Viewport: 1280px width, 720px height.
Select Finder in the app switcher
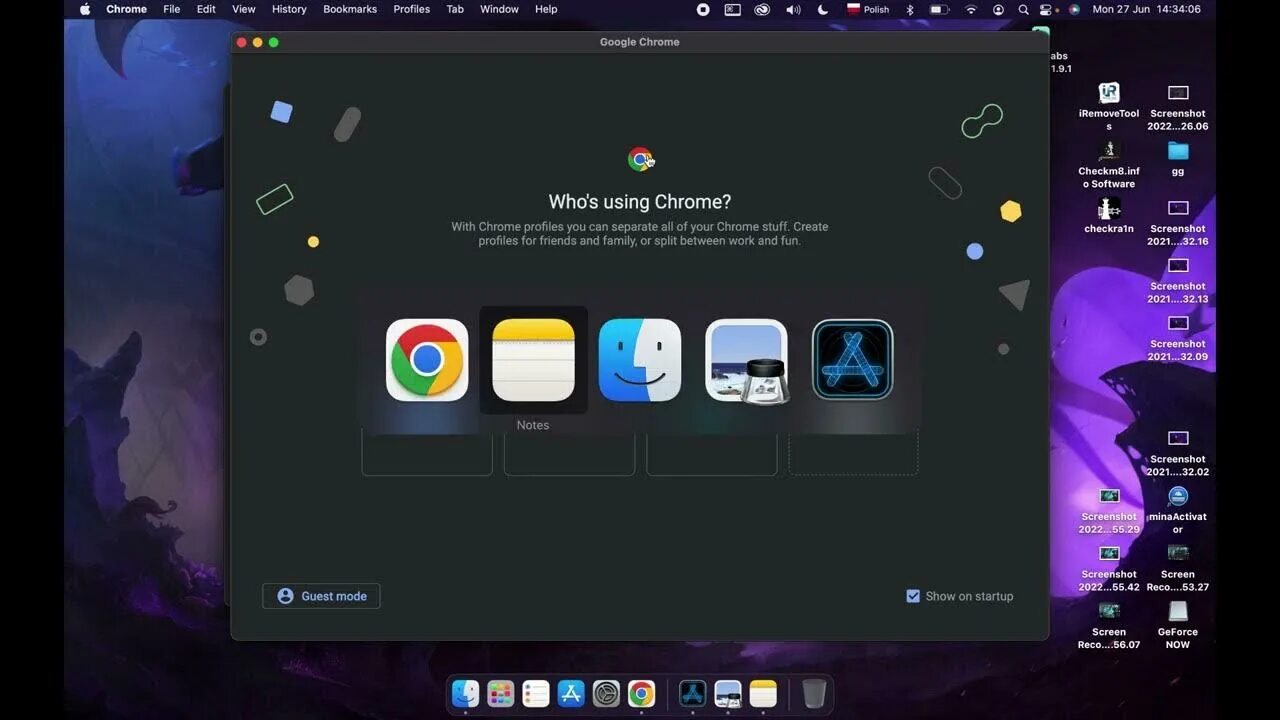(x=640, y=360)
